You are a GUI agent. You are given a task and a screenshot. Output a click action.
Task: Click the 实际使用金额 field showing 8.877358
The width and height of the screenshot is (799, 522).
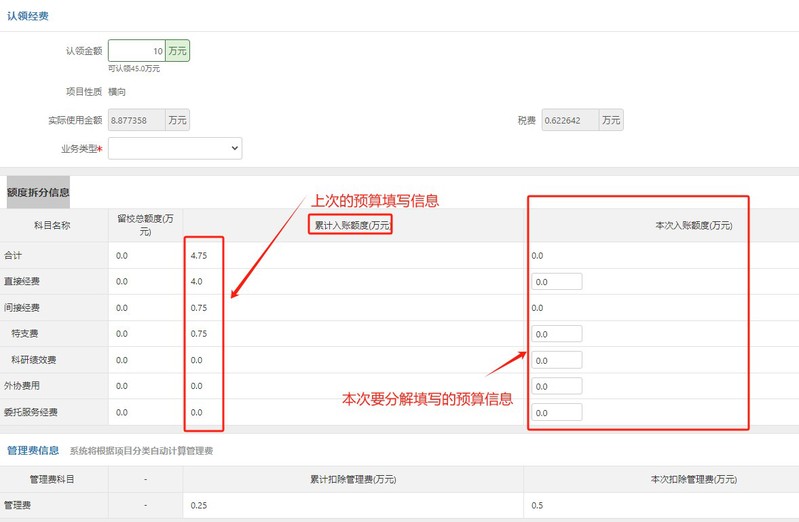tap(136, 120)
